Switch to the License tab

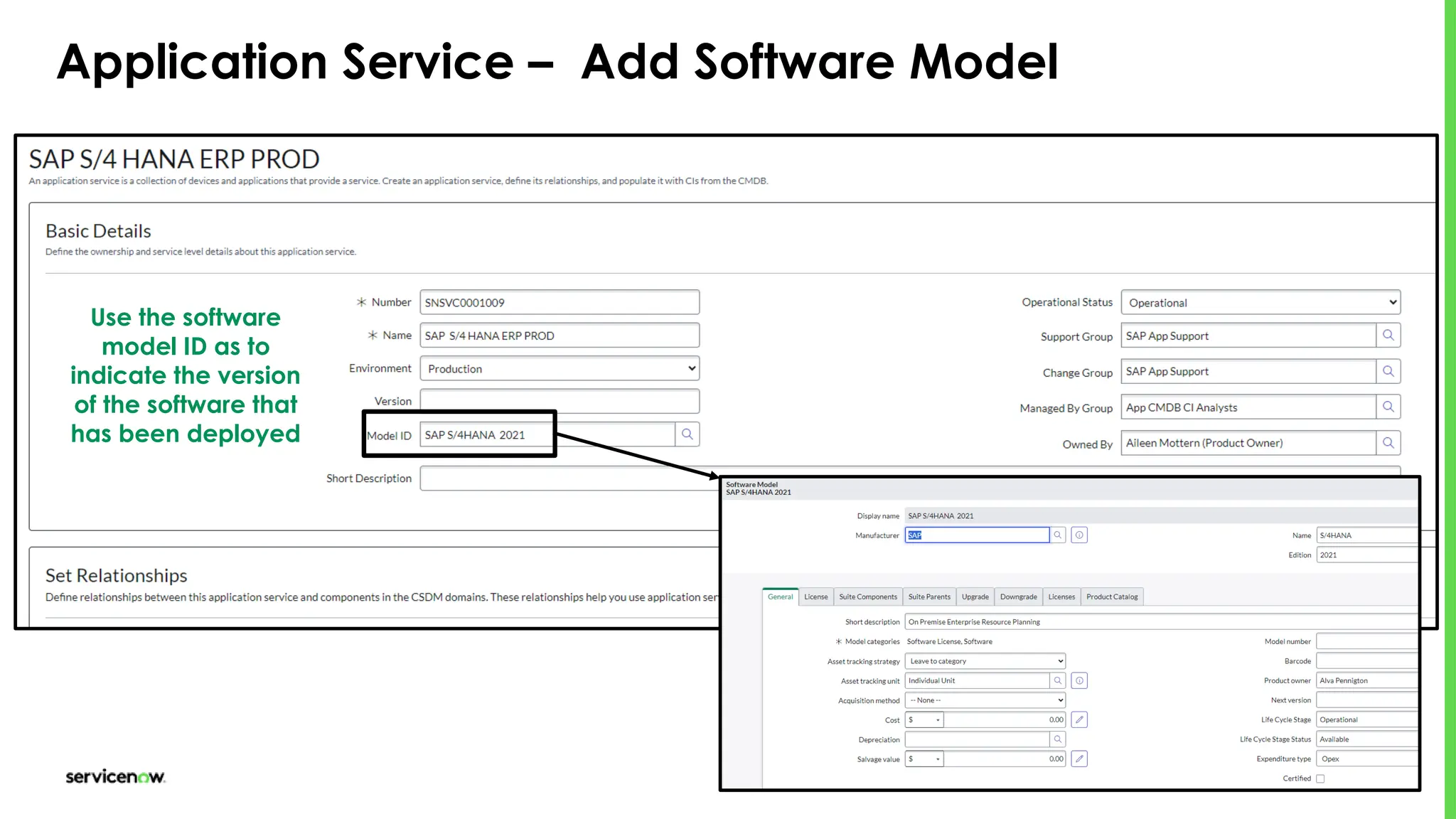[815, 597]
